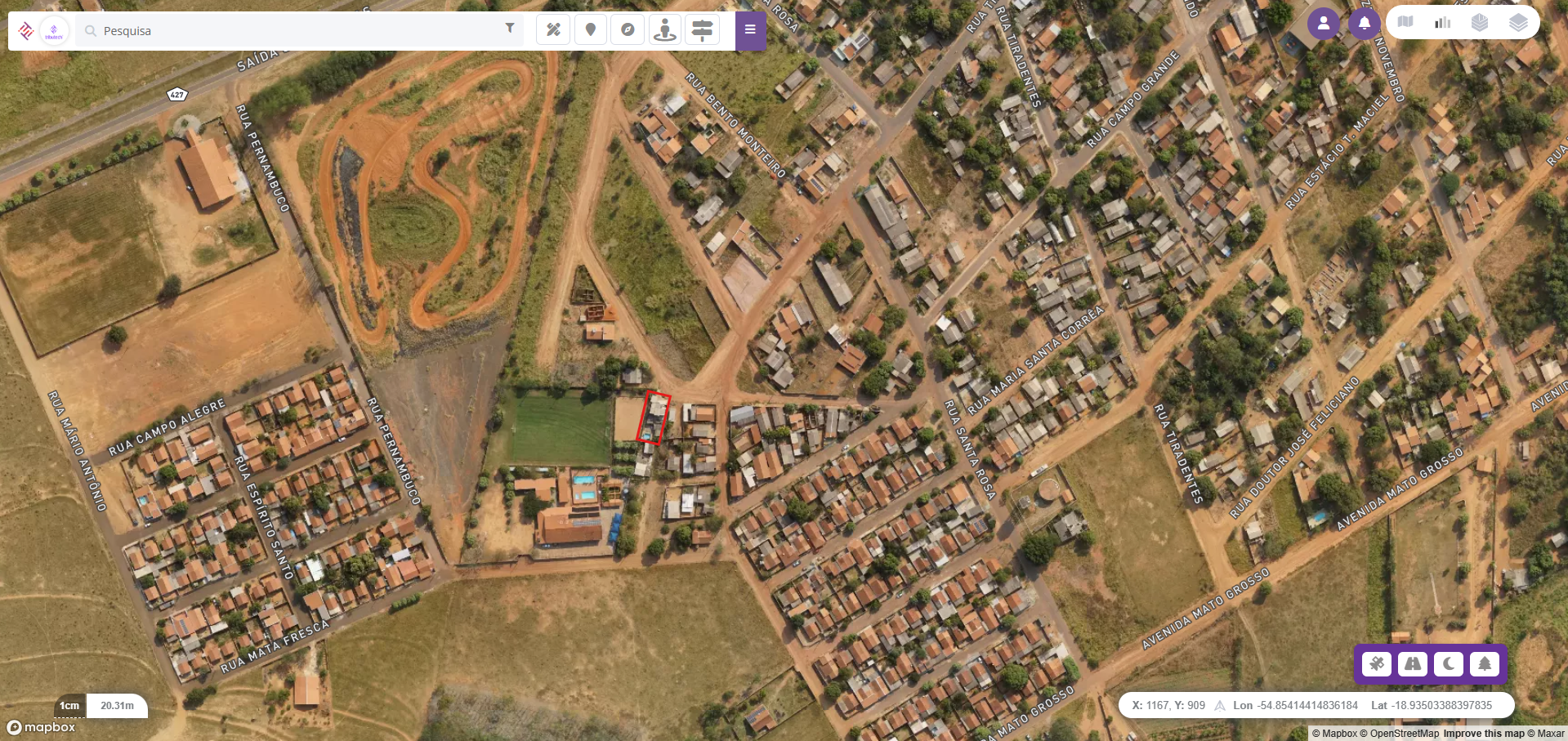
Task: Open the search filter funnel
Action: click(510, 29)
